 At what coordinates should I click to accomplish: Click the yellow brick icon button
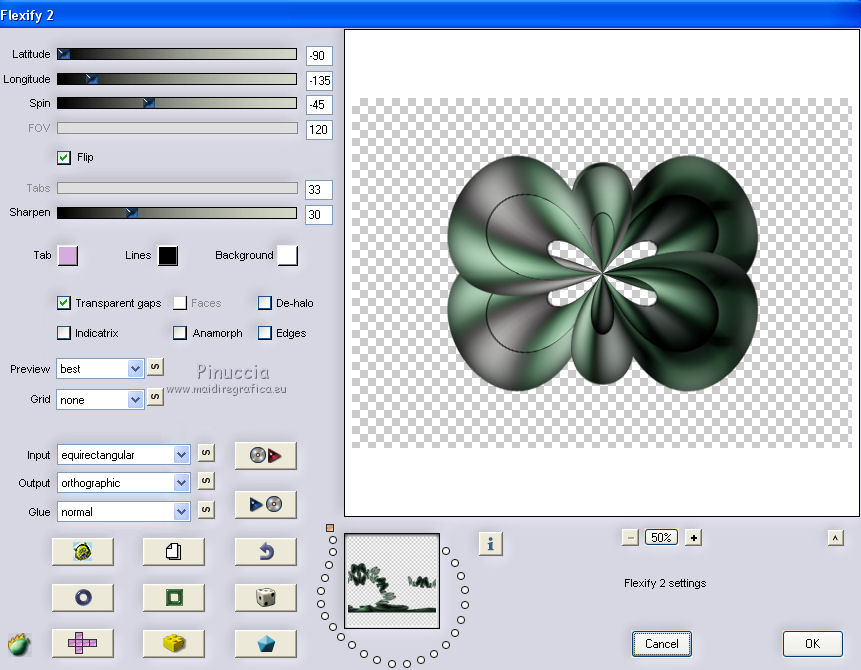click(174, 643)
